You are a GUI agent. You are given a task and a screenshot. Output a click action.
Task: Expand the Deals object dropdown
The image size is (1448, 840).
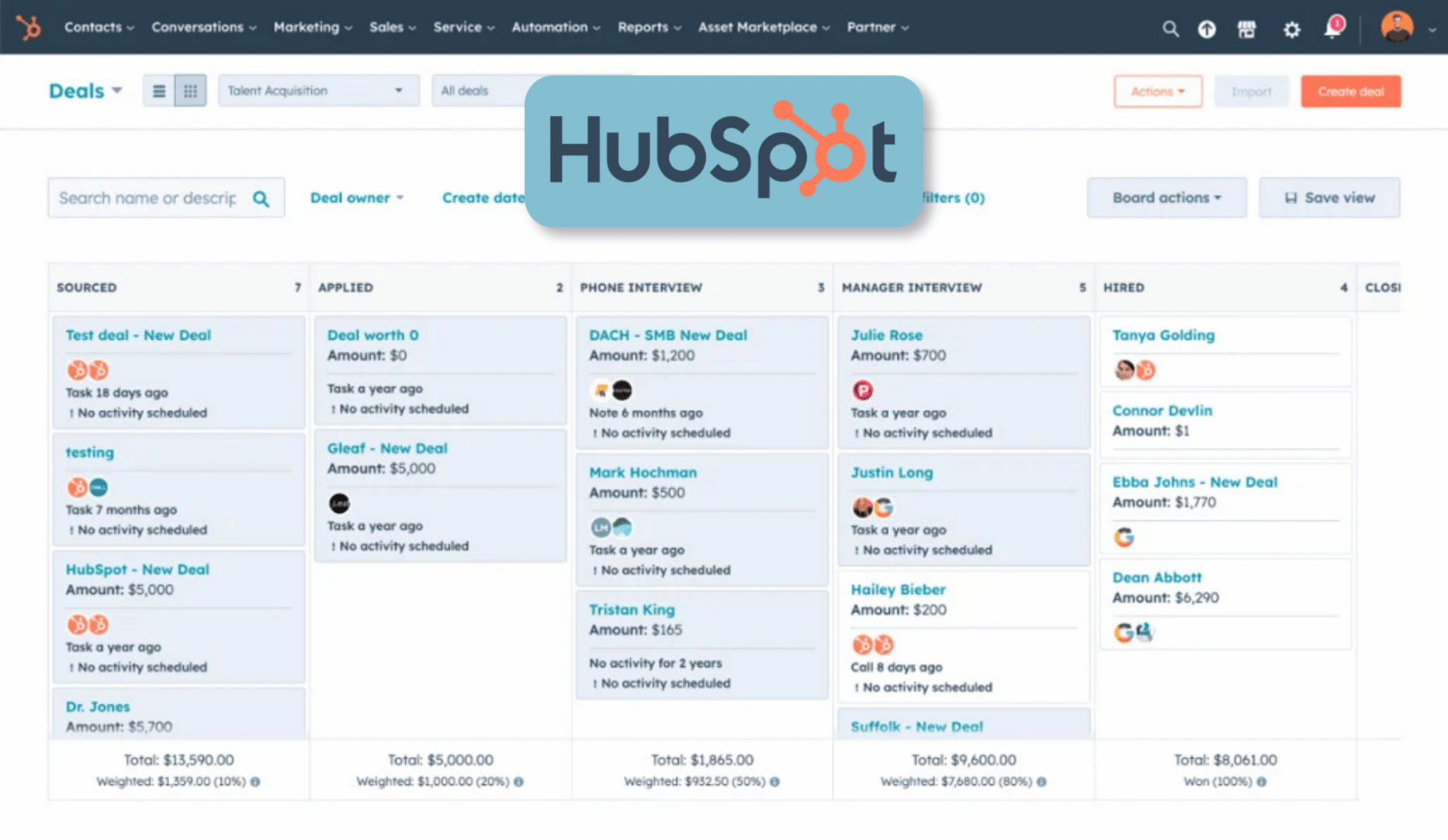point(86,91)
